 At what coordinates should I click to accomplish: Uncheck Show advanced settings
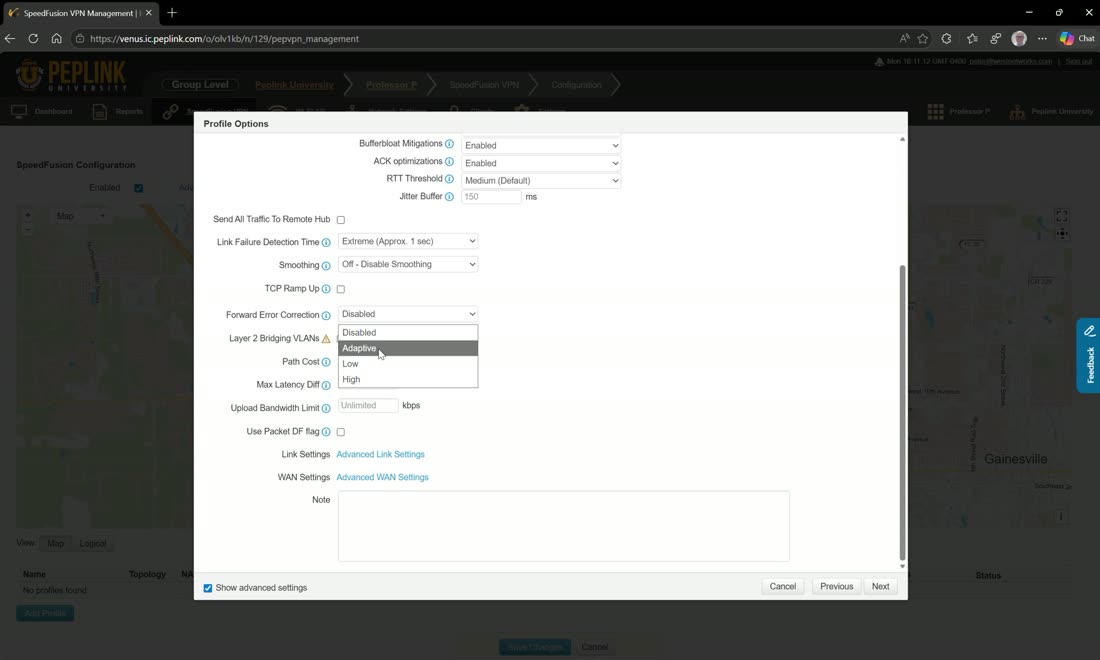[208, 588]
